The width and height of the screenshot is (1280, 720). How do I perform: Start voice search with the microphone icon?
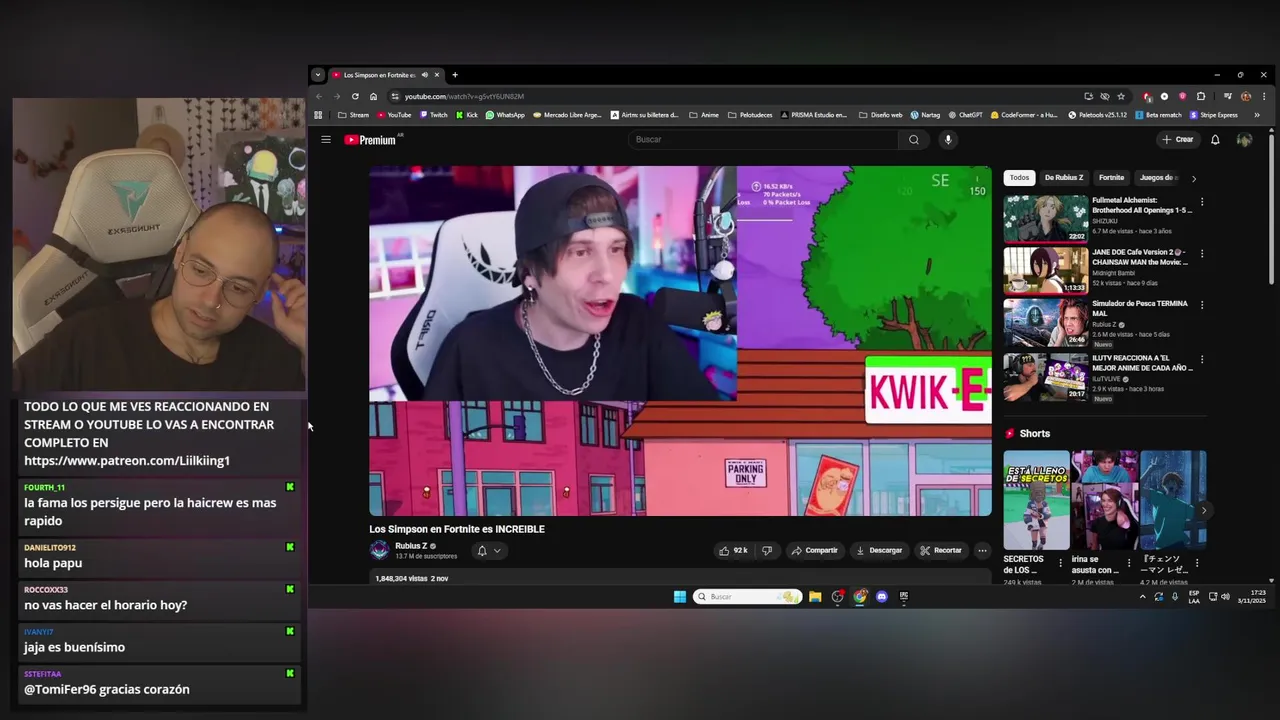[x=948, y=140]
